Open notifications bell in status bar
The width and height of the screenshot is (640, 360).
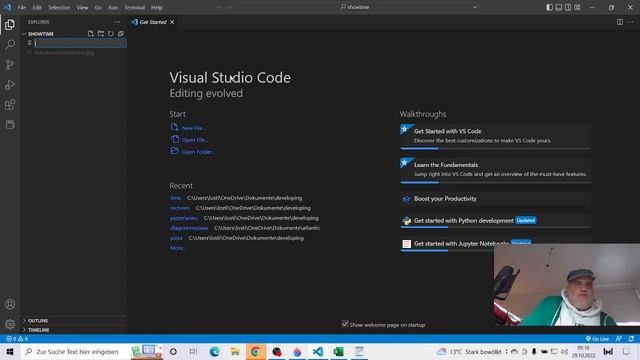coord(631,339)
